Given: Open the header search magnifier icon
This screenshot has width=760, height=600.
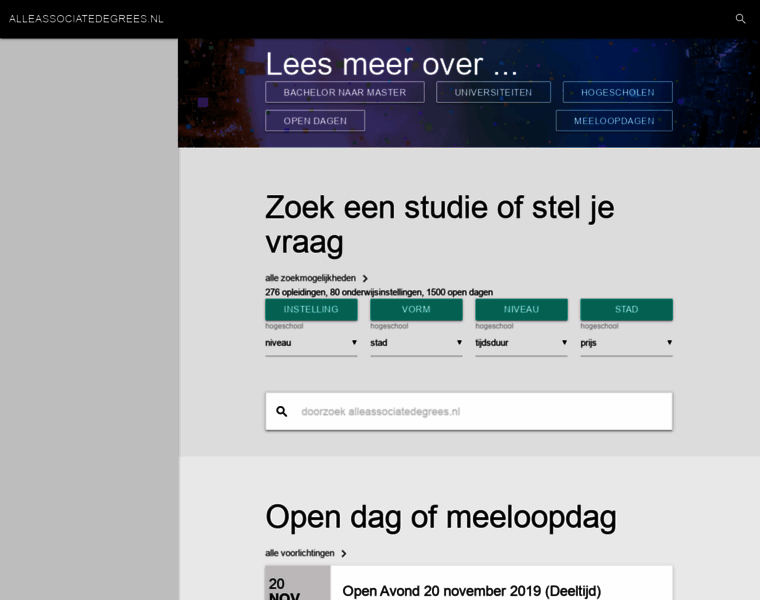Looking at the screenshot, I should pos(740,19).
